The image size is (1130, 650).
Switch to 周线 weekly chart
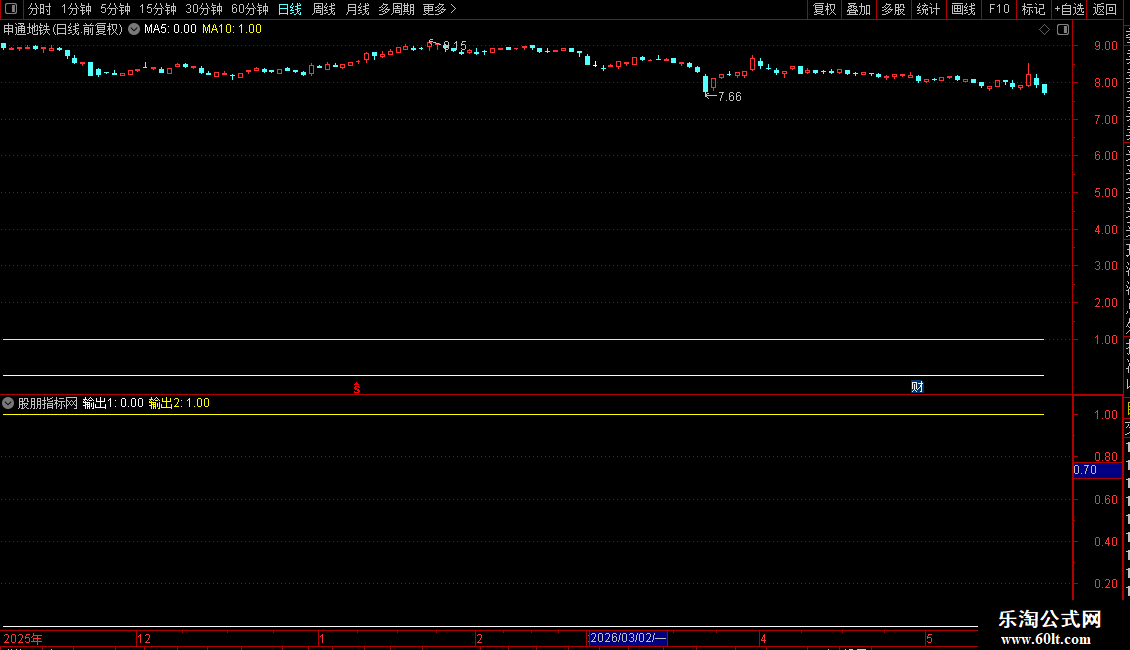point(324,9)
